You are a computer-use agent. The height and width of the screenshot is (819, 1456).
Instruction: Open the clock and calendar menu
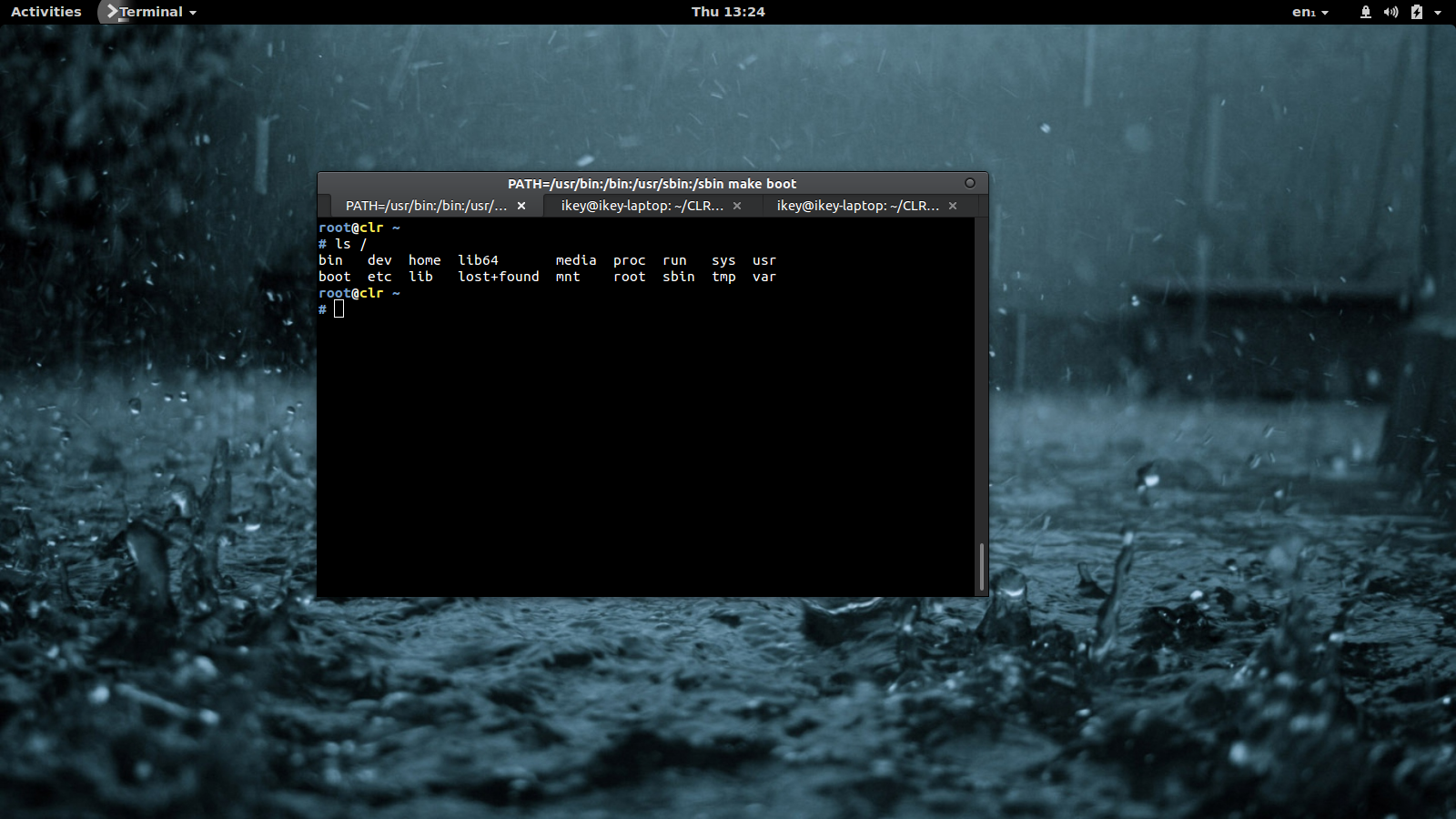point(728,12)
